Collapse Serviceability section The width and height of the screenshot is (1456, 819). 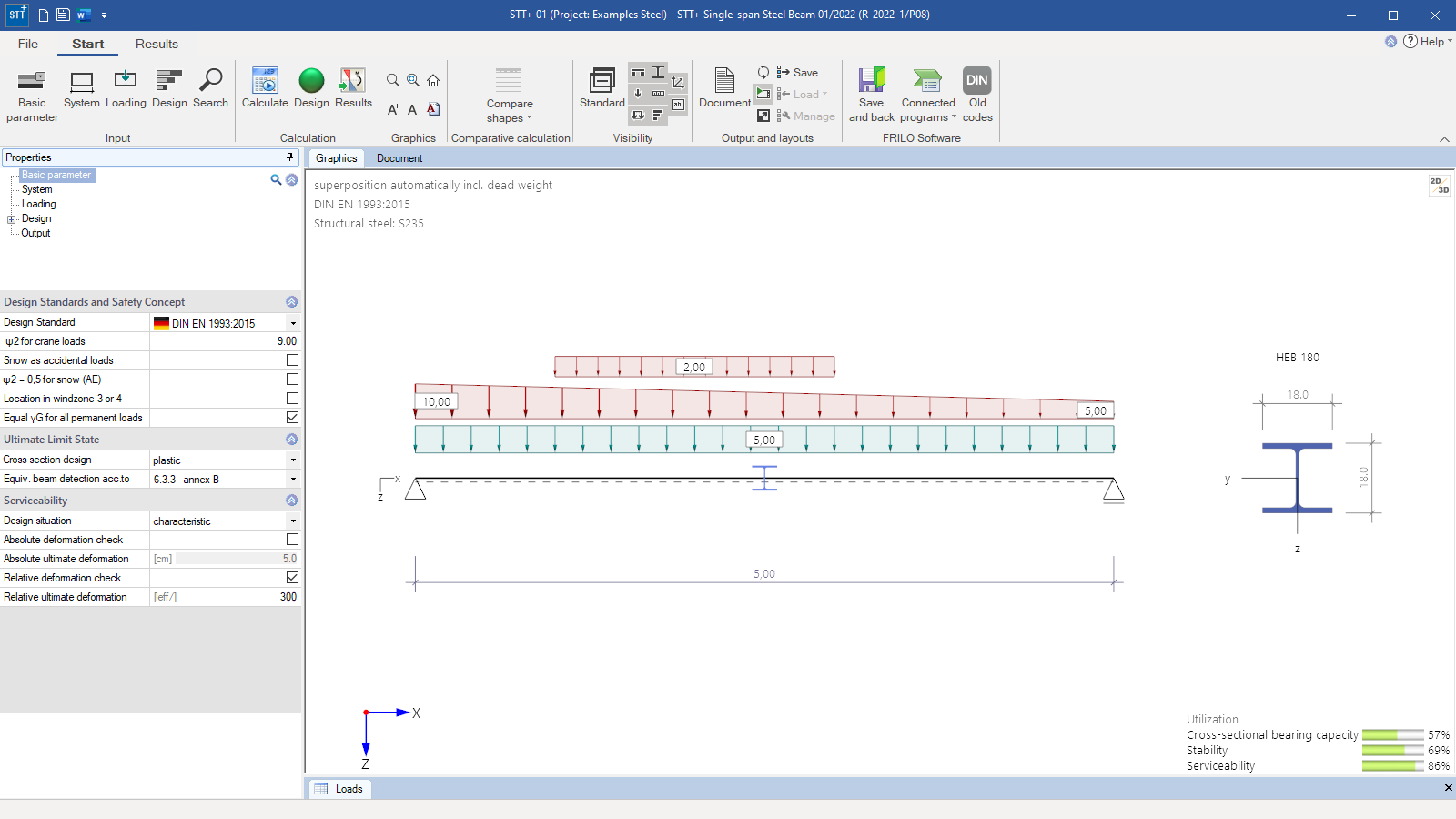291,500
